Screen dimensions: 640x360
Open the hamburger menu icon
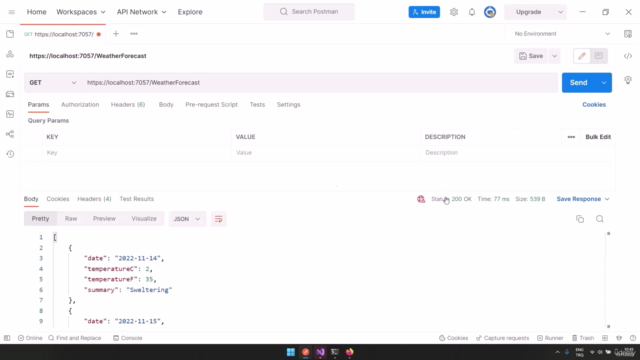coord(11,12)
